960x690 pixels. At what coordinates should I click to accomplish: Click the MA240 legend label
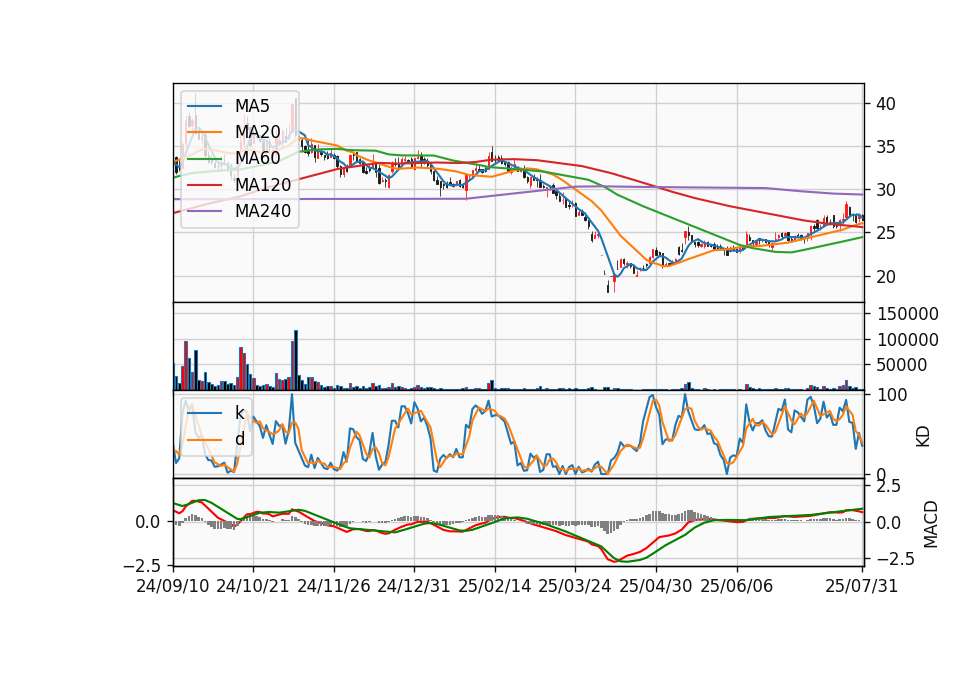[x=263, y=211]
